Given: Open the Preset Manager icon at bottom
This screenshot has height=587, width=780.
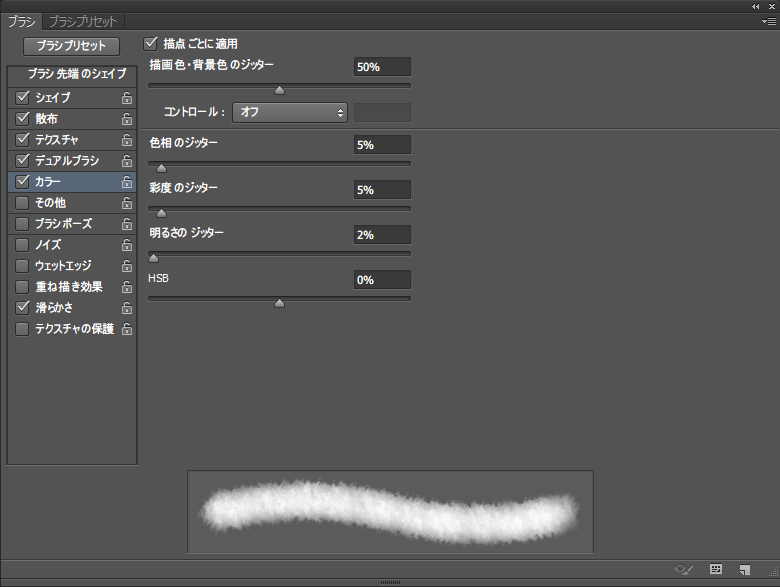Looking at the screenshot, I should click(x=716, y=569).
